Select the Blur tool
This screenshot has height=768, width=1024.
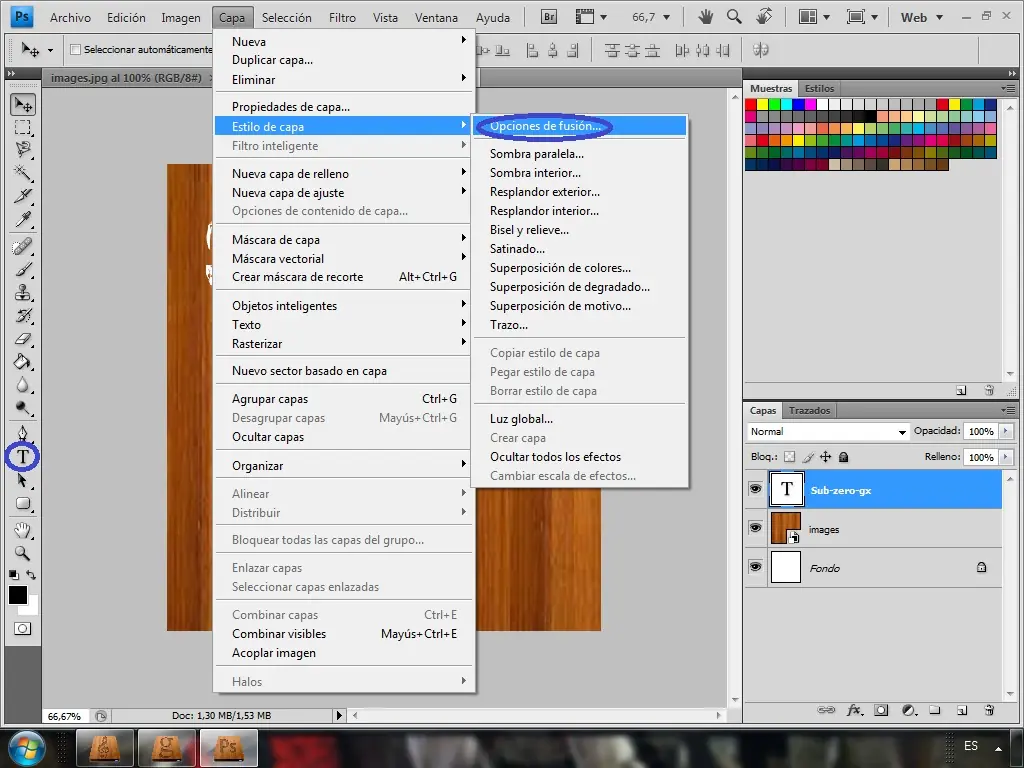pos(23,385)
